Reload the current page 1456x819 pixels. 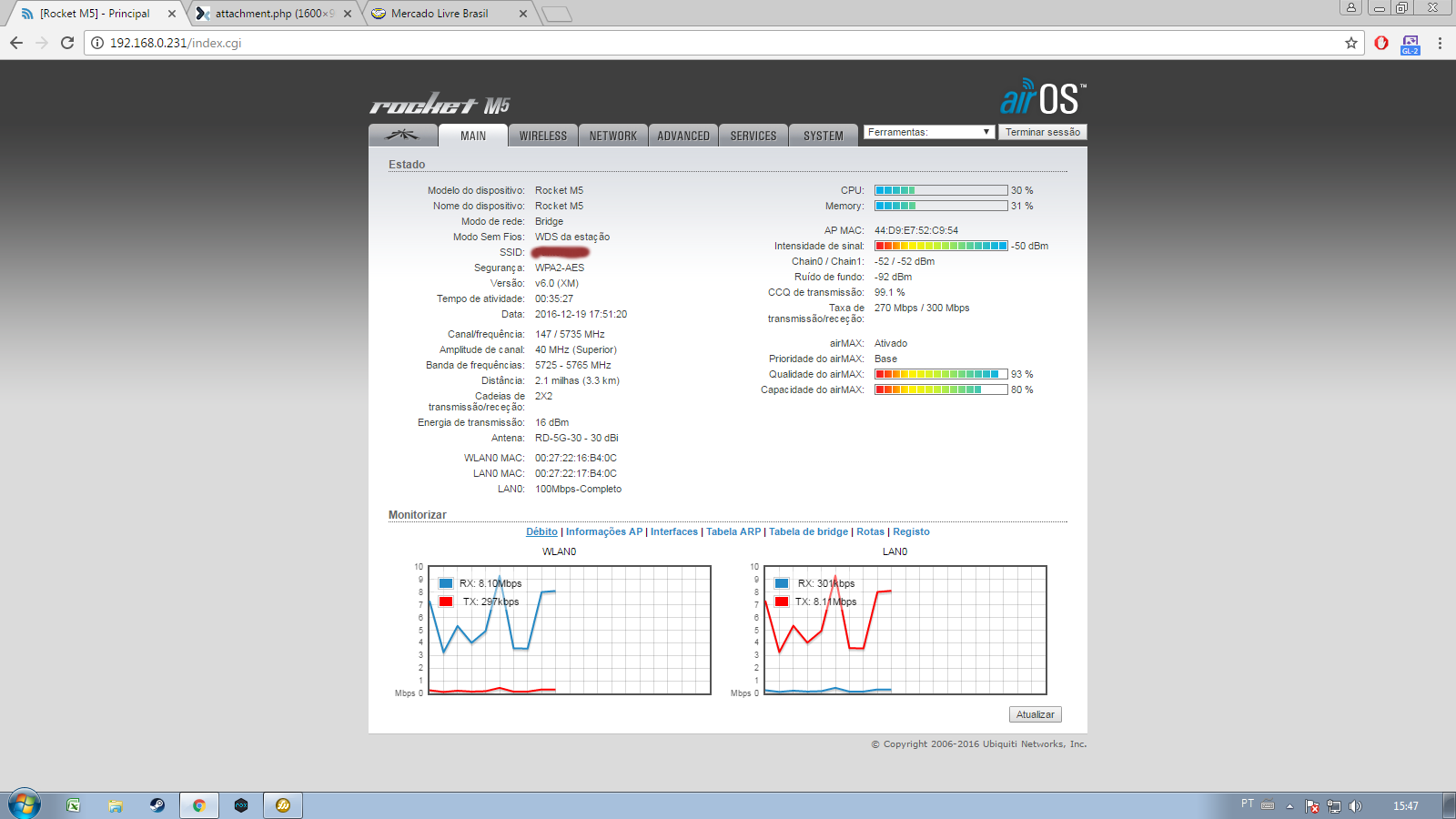click(x=67, y=43)
